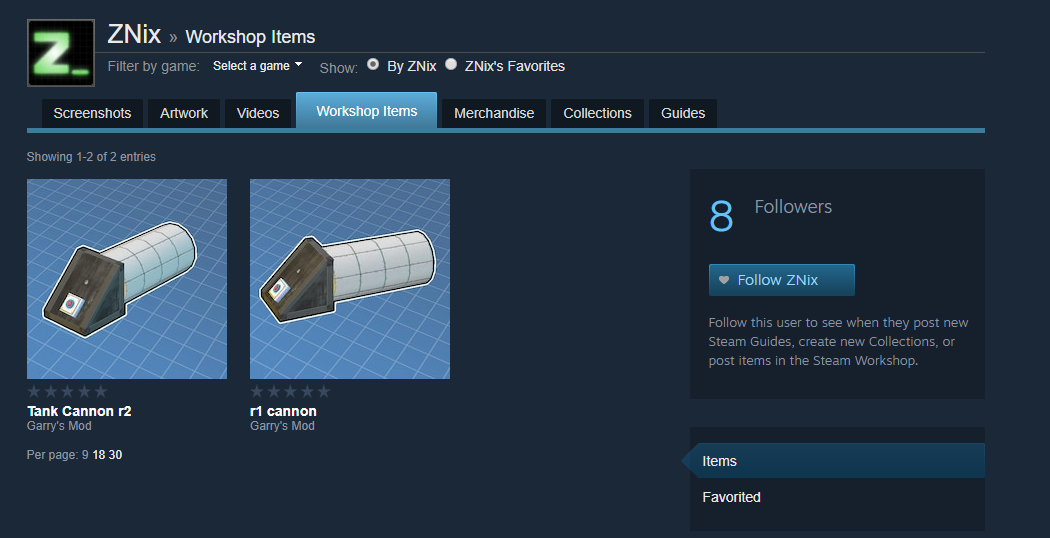Open the Select a game dropdown
Screen dimensions: 1050x538
pos(257,66)
